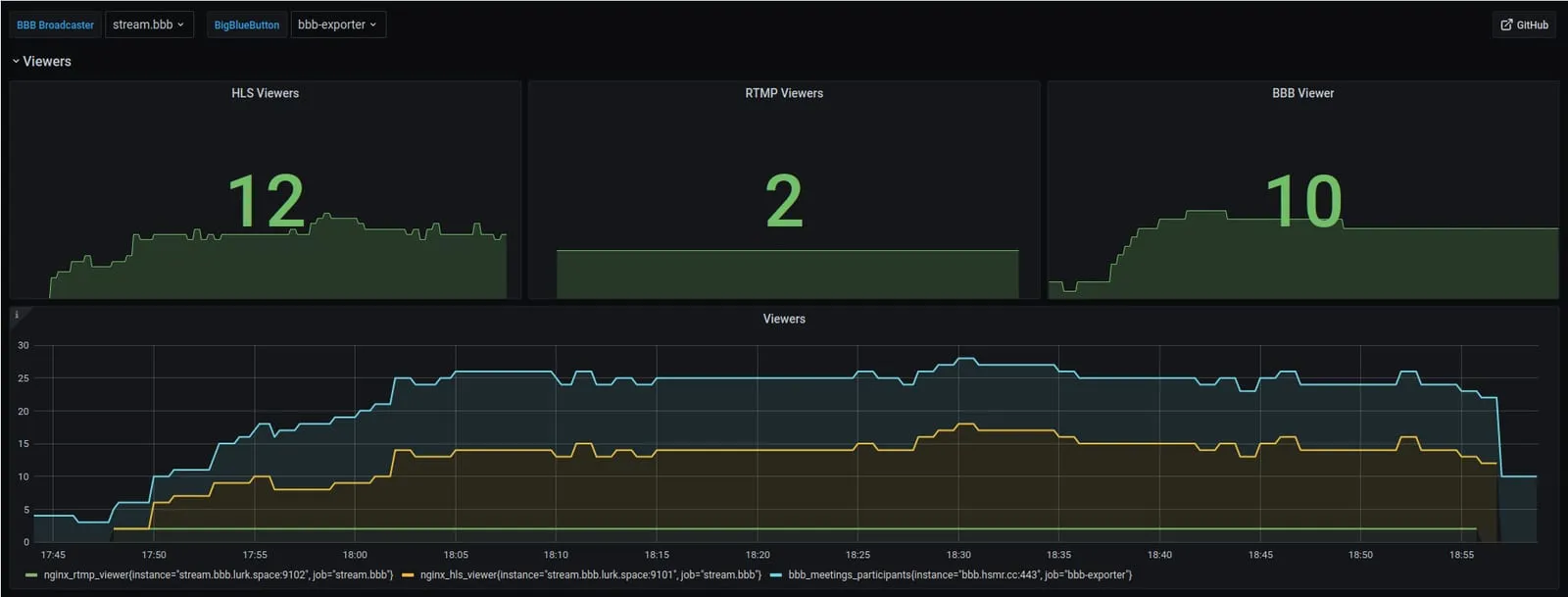Toggle nginx_rtmp_viewer series in legend
This screenshot has height=597, width=1568.
tap(218, 574)
